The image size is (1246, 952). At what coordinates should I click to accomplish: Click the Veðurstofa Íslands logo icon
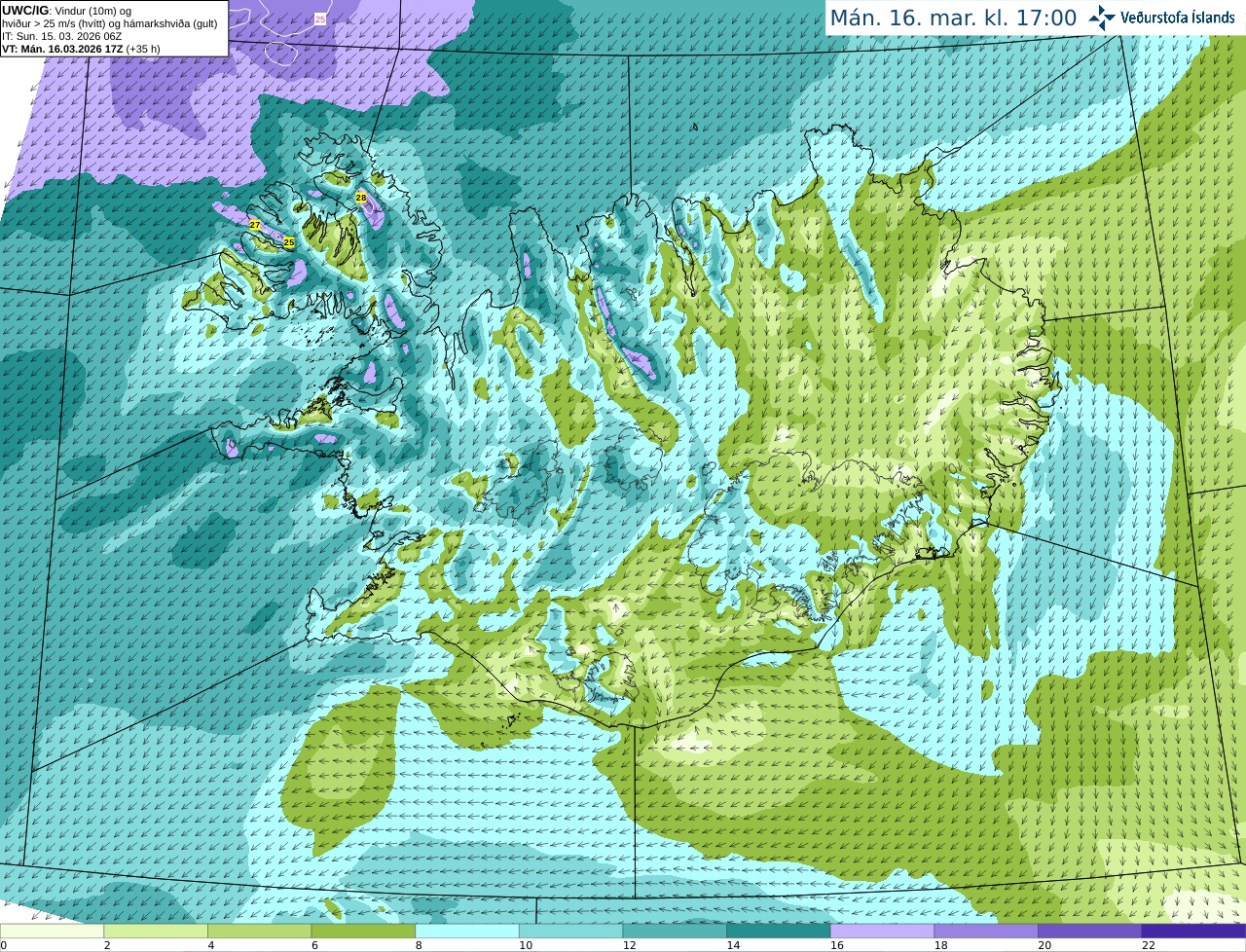[1102, 18]
